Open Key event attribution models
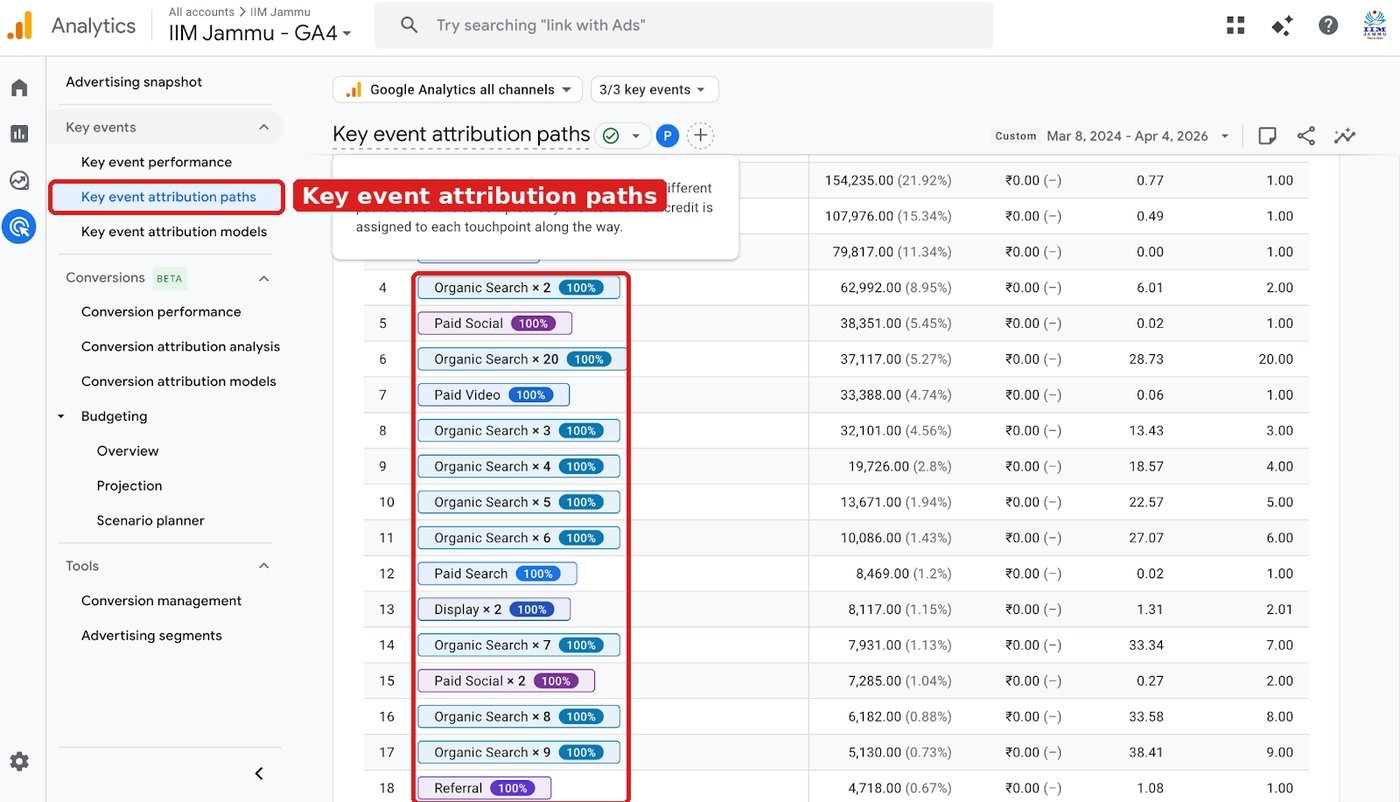Viewport: 1400px width, 802px height. (174, 232)
